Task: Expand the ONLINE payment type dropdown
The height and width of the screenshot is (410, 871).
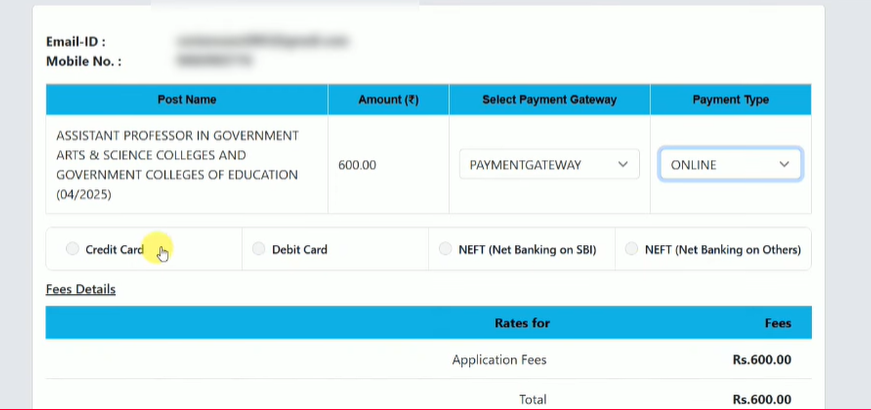Action: 730,165
